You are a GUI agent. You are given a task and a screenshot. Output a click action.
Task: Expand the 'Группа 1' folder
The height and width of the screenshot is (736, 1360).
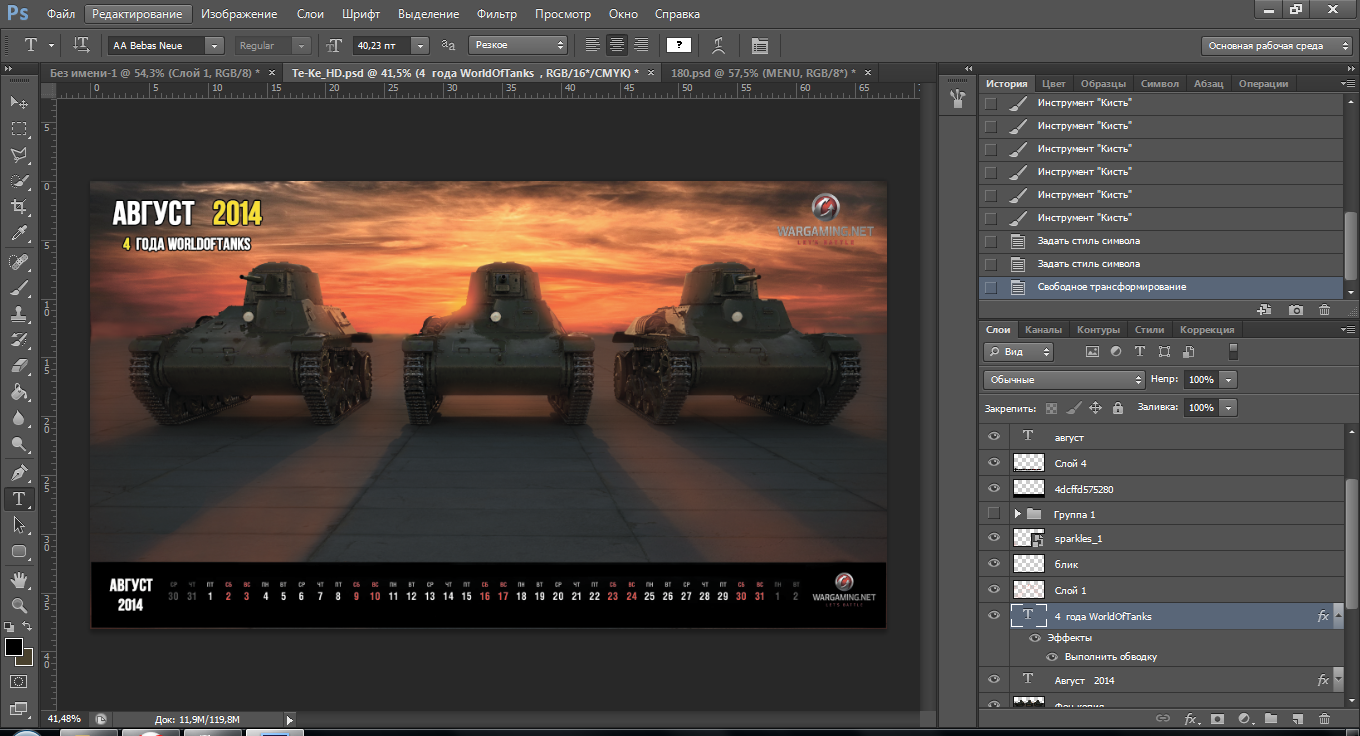click(x=1018, y=513)
